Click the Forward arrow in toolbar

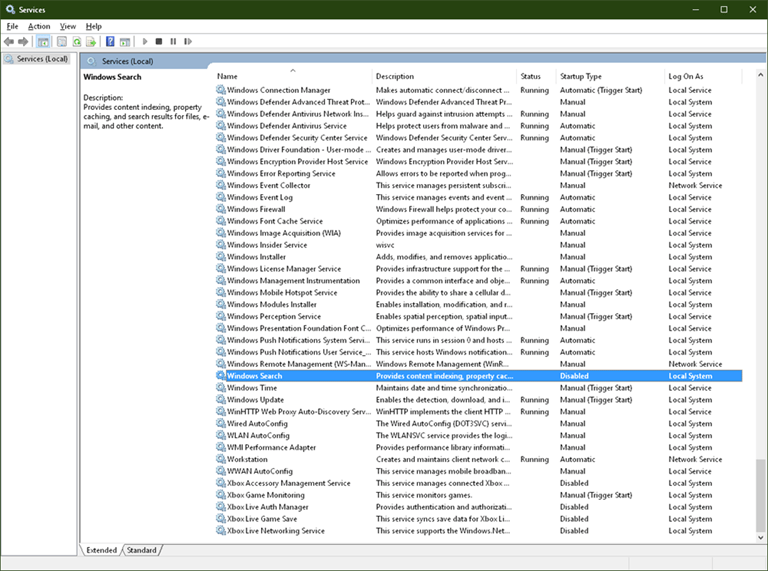[23, 42]
